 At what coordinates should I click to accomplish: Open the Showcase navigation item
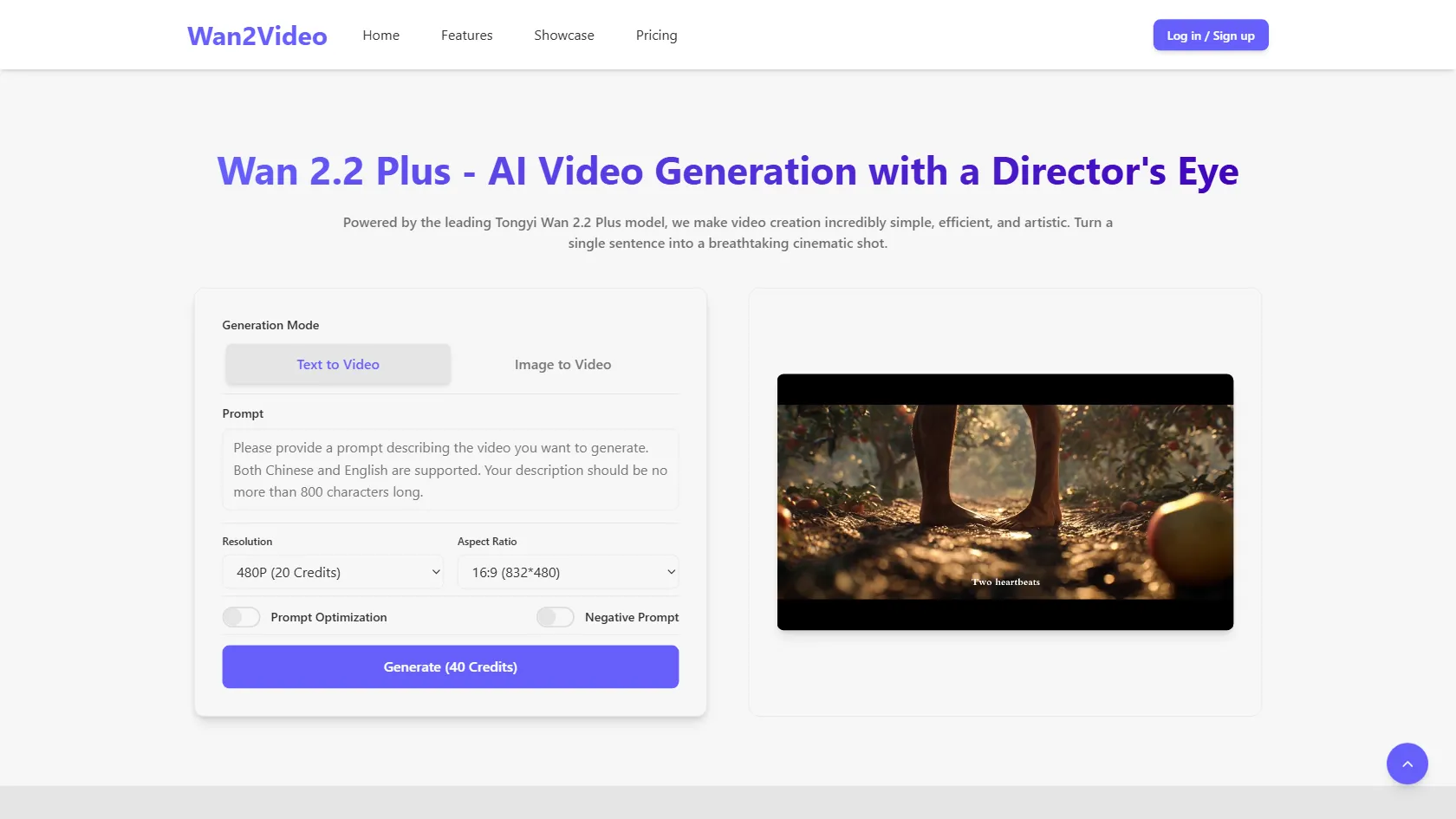tap(564, 36)
